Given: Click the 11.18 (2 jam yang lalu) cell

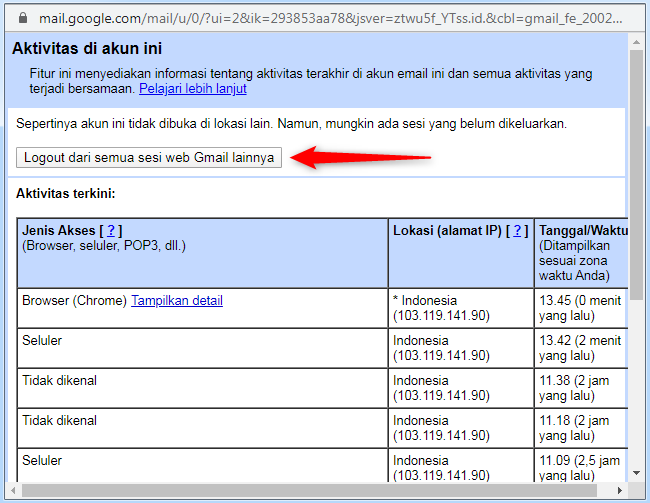Looking at the screenshot, I should click(x=582, y=428).
